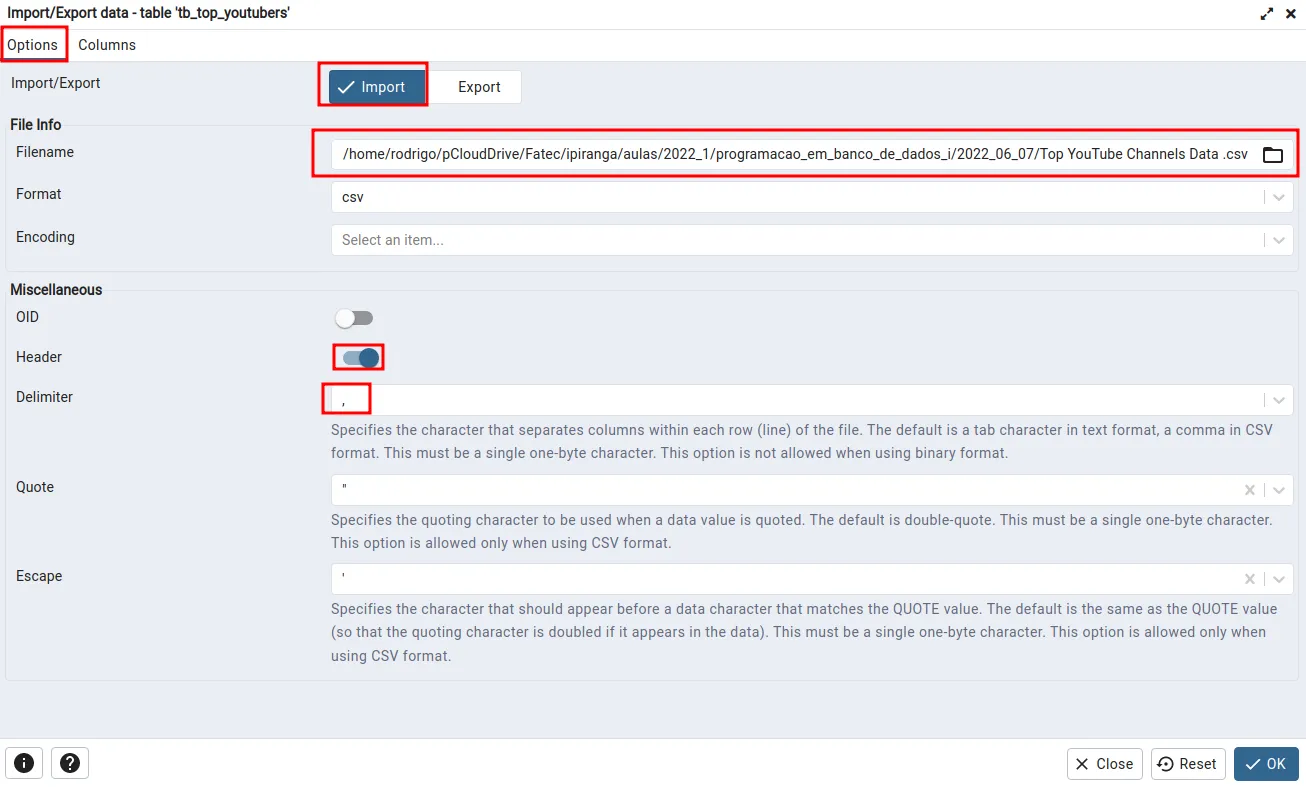Click the 'Delimiter' label

pyautogui.click(x=44, y=397)
